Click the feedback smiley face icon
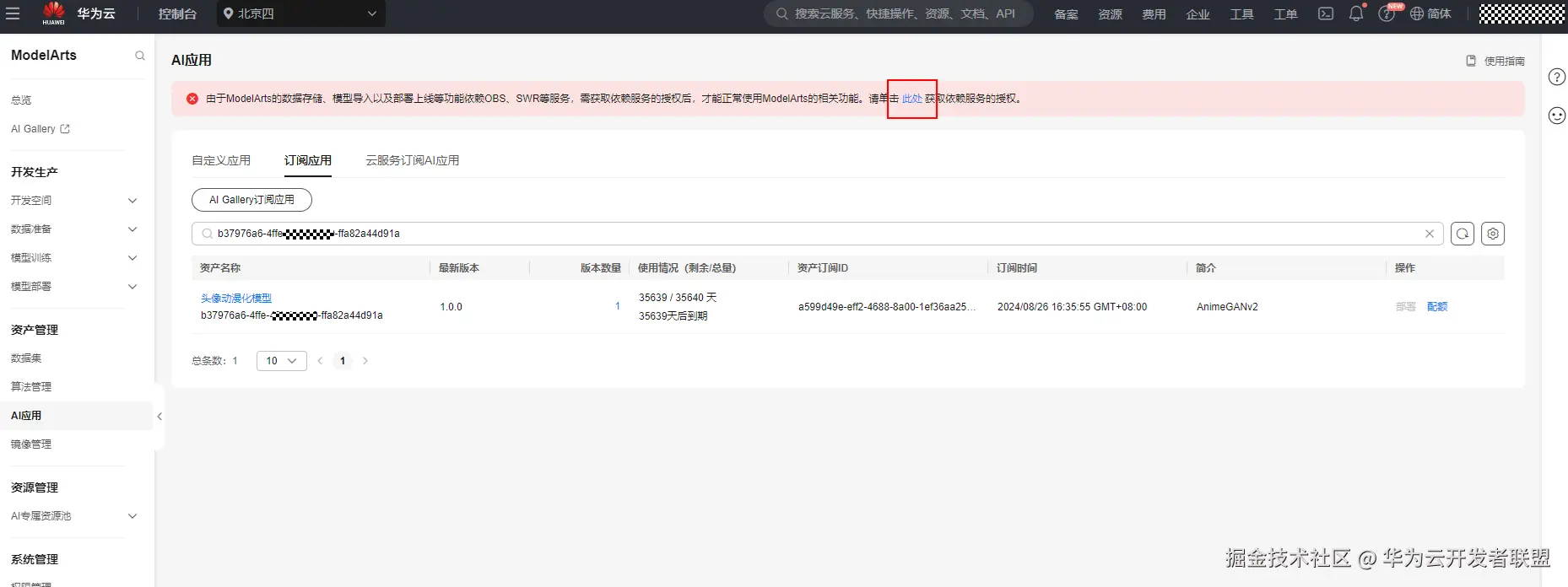Image resolution: width=1568 pixels, height=587 pixels. click(1557, 116)
